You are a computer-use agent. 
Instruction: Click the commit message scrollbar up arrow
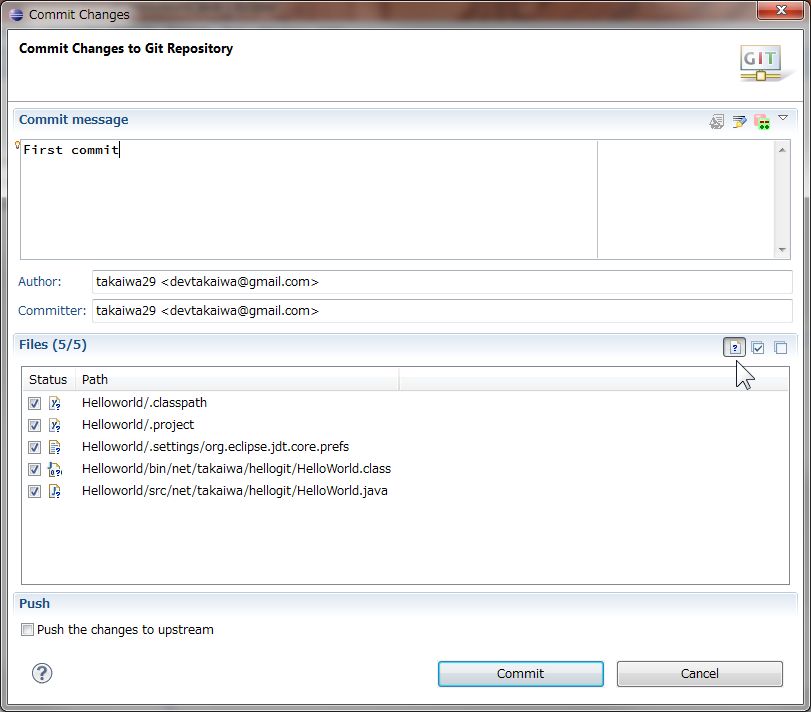point(782,149)
